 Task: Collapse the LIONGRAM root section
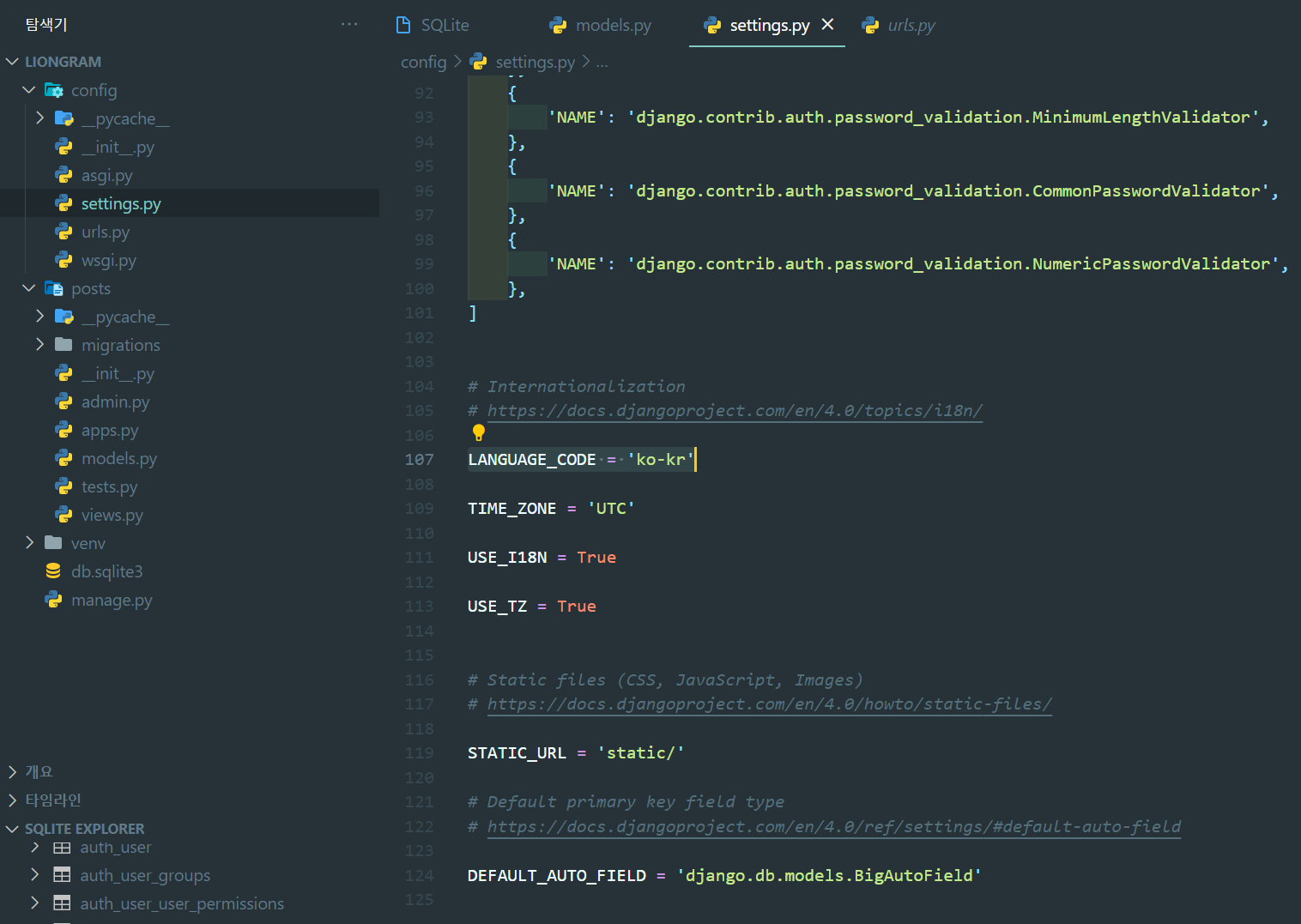12,62
